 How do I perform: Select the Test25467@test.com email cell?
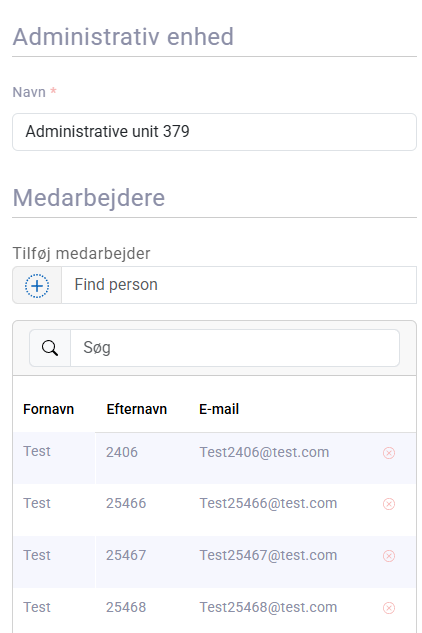268,555
